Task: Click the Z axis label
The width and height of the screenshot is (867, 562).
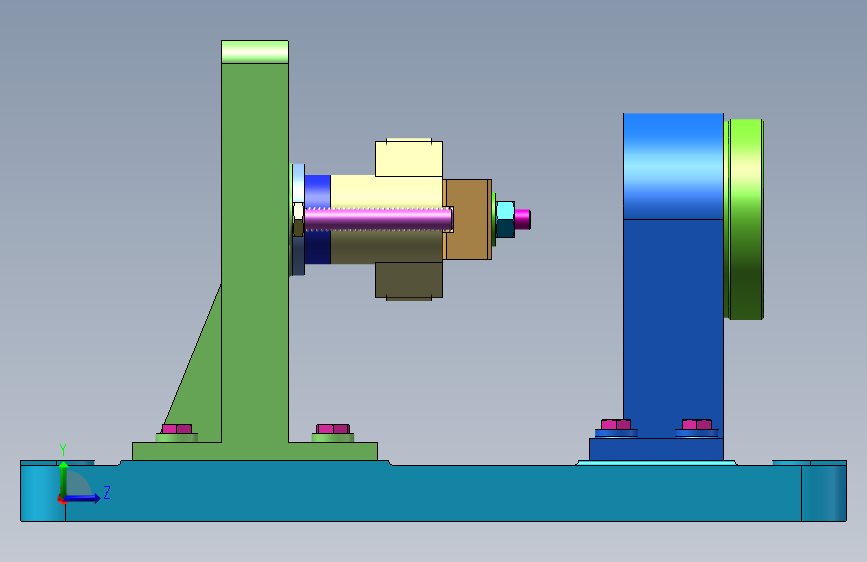Action: click(107, 492)
